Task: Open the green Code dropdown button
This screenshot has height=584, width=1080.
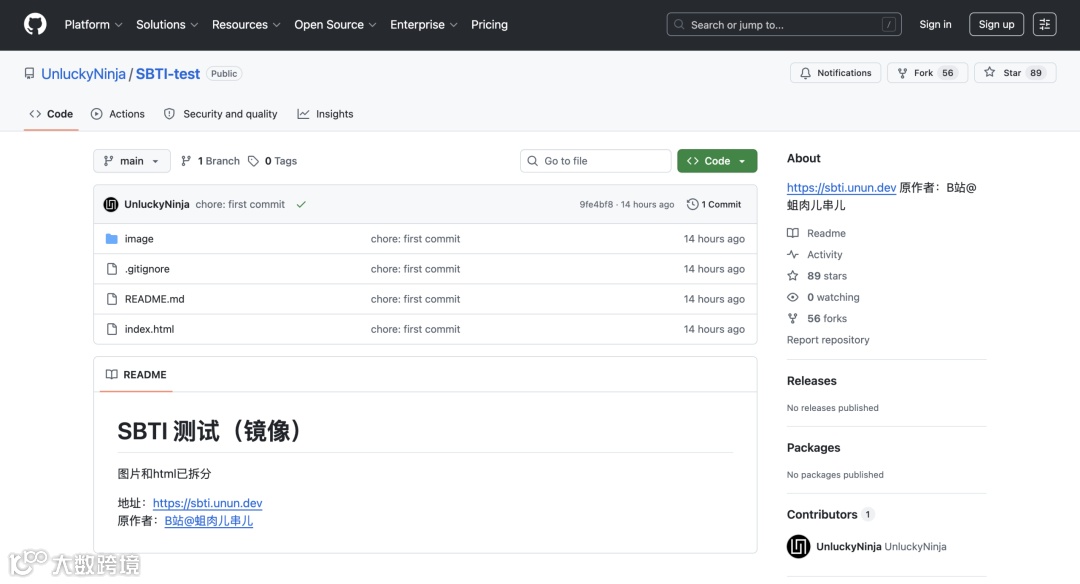Action: [717, 160]
